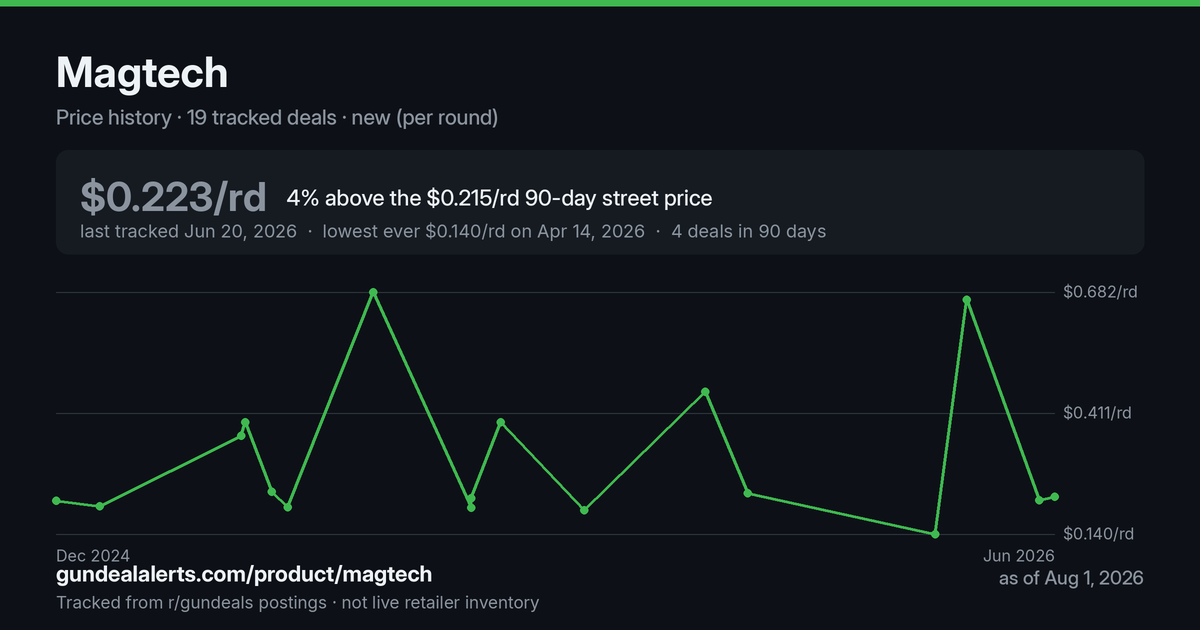Click the Dec 2024 start date label
The height and width of the screenshot is (630, 1200).
[93, 555]
